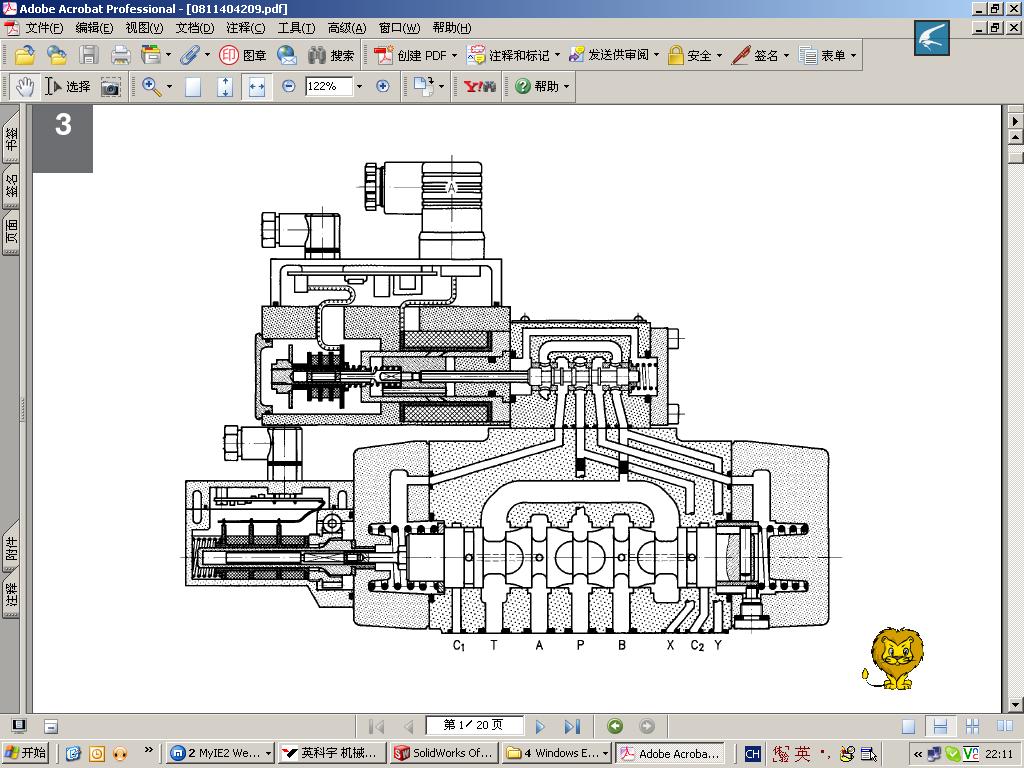Click the page number field
This screenshot has height=768, width=1024.
474,726
